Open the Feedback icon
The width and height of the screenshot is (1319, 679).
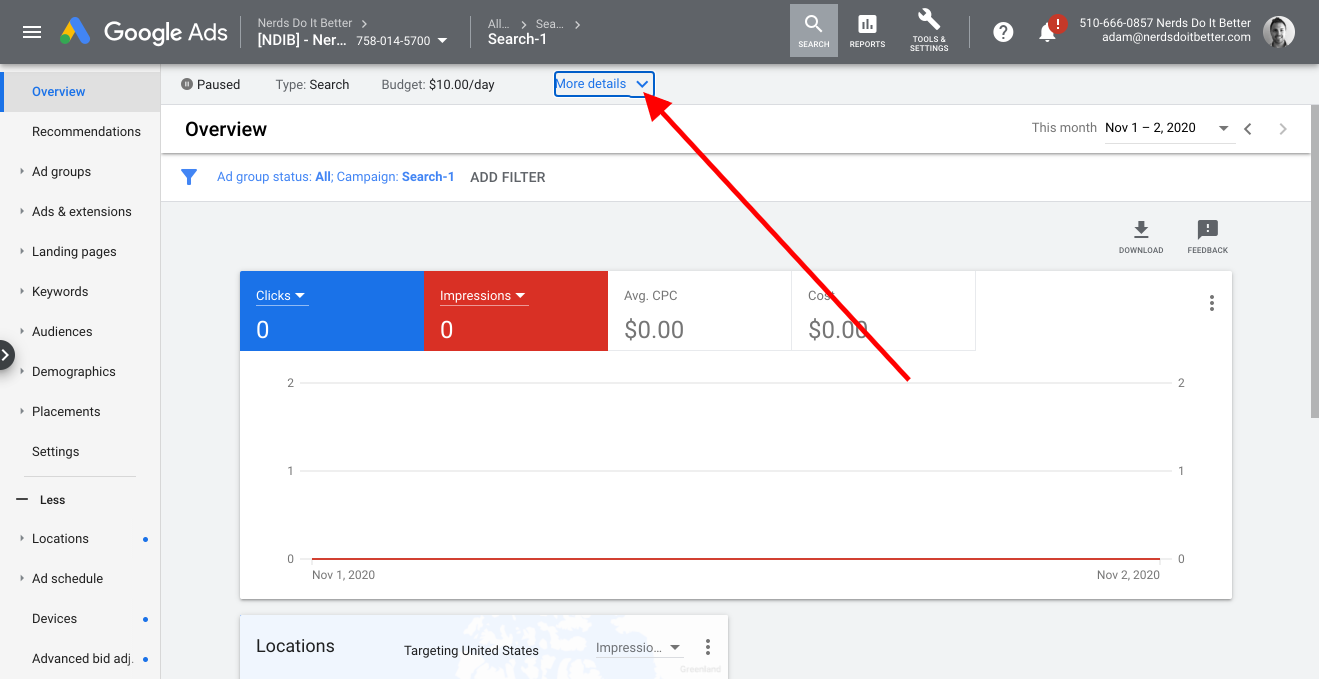point(1208,237)
